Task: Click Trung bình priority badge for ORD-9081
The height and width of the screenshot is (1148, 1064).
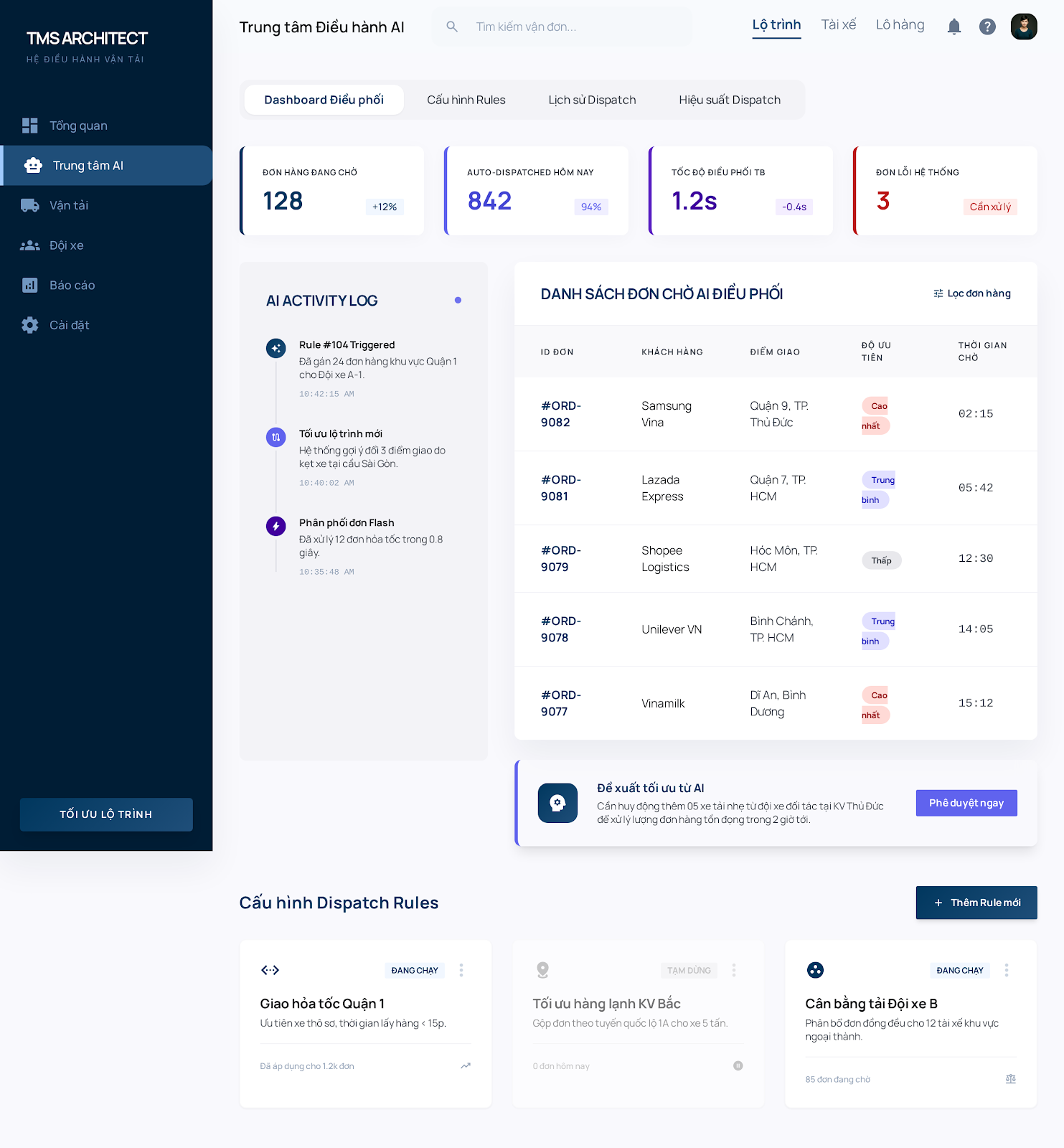Action: pos(879,489)
